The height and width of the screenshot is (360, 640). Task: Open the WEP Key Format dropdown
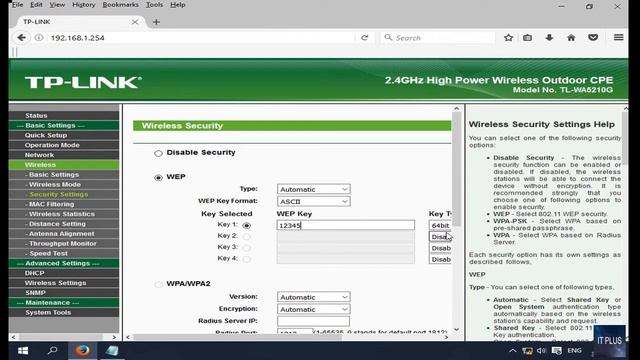[313, 201]
